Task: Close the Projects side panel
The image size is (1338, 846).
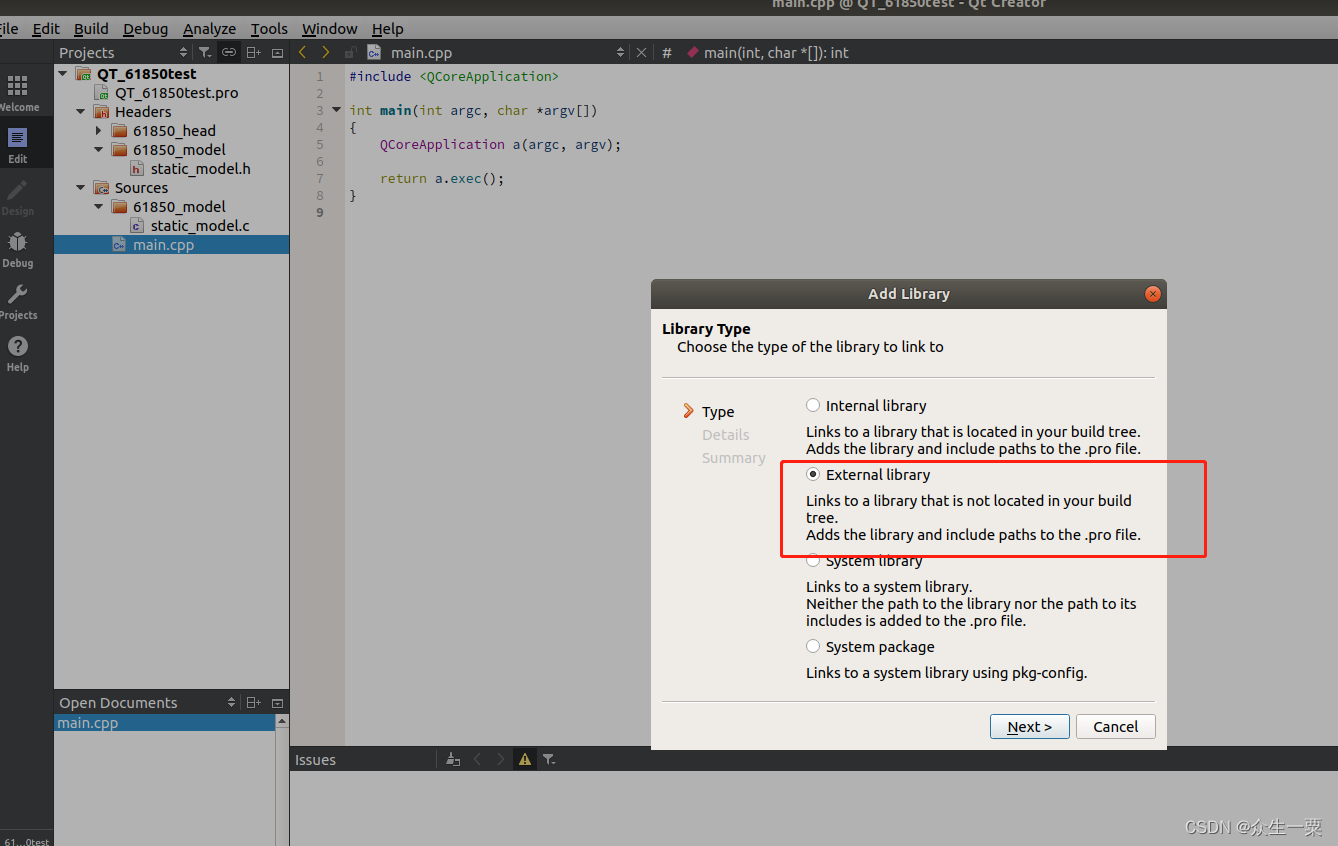Action: click(x=277, y=52)
